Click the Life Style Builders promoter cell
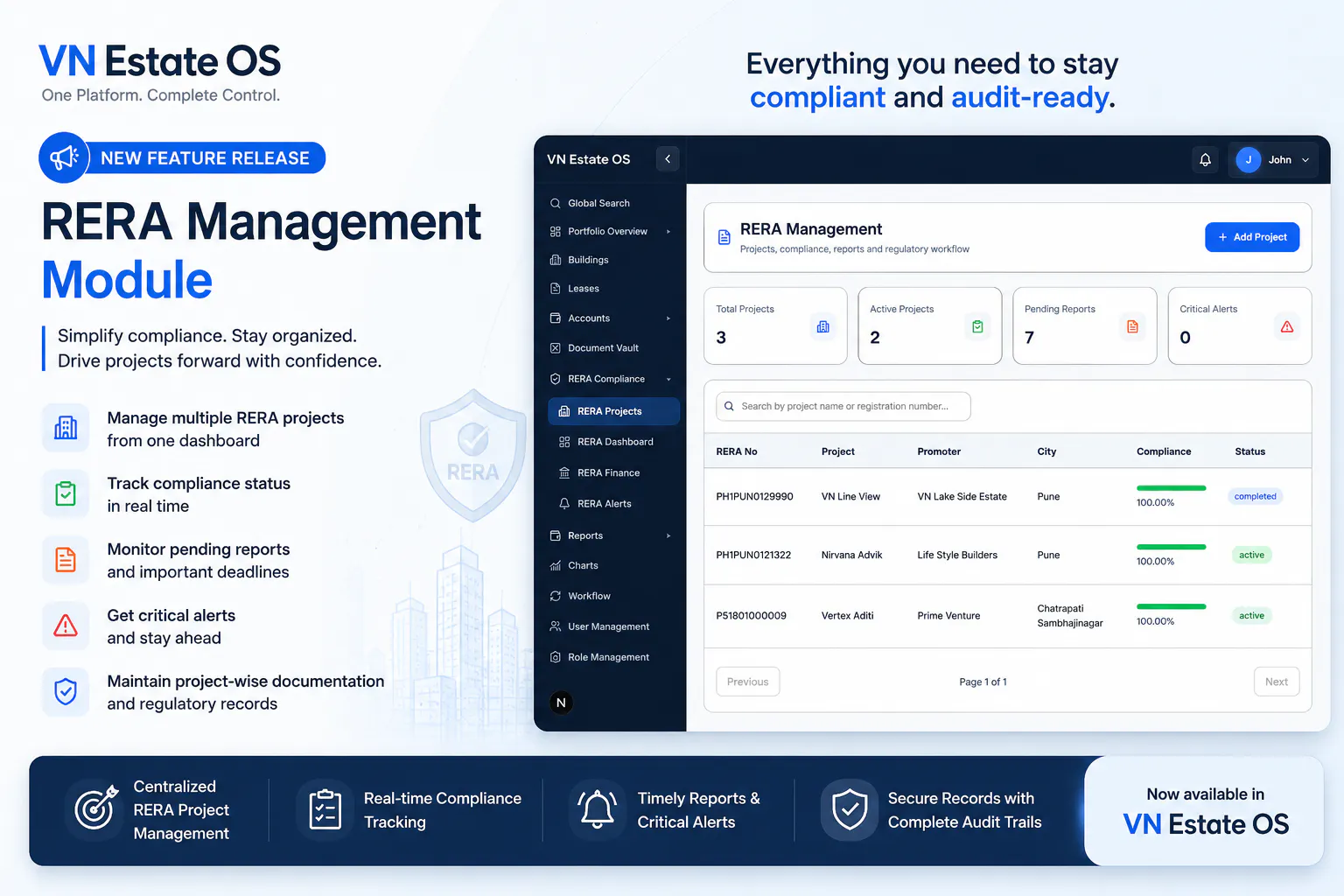Viewport: 1344px width, 896px height. click(957, 556)
